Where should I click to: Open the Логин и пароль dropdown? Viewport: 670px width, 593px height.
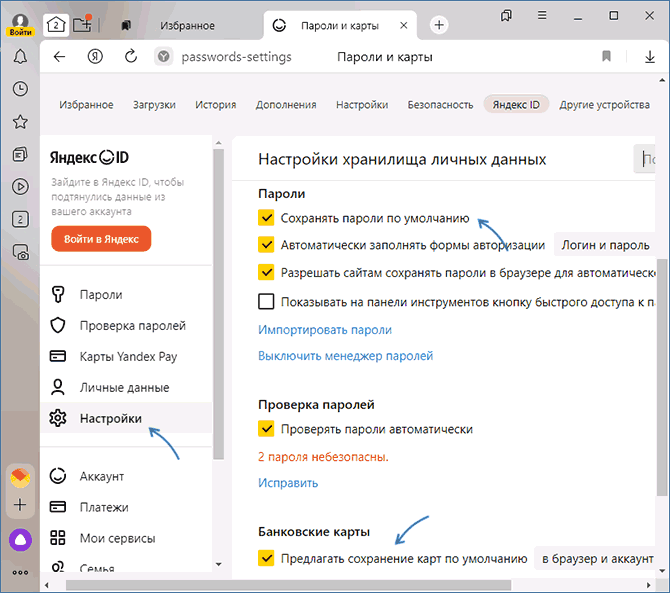click(605, 245)
